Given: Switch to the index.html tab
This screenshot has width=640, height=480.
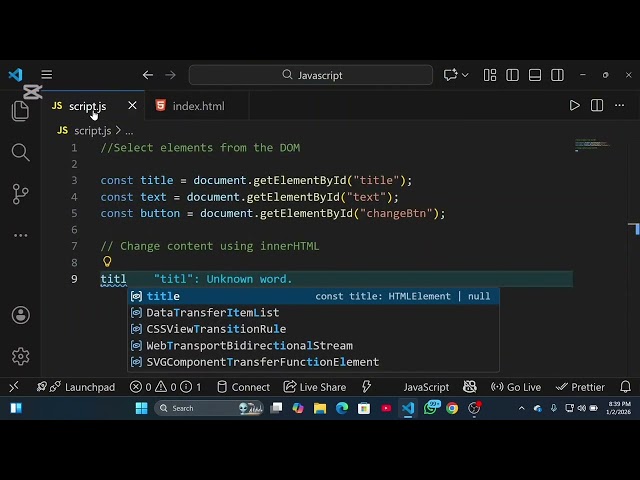Looking at the screenshot, I should [198, 106].
